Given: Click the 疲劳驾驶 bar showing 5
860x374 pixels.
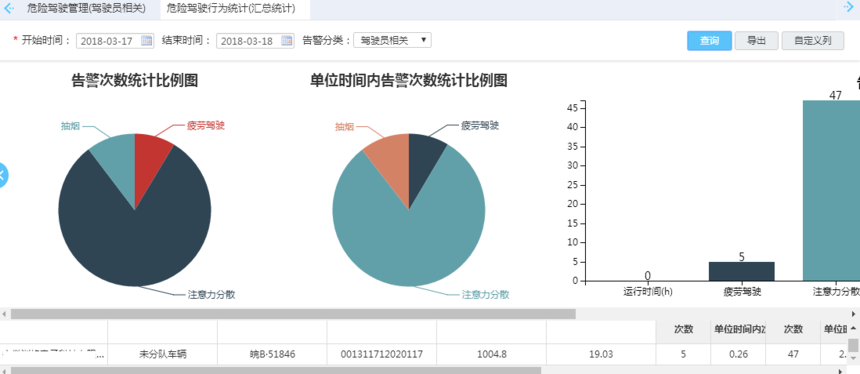Looking at the screenshot, I should point(742,271).
